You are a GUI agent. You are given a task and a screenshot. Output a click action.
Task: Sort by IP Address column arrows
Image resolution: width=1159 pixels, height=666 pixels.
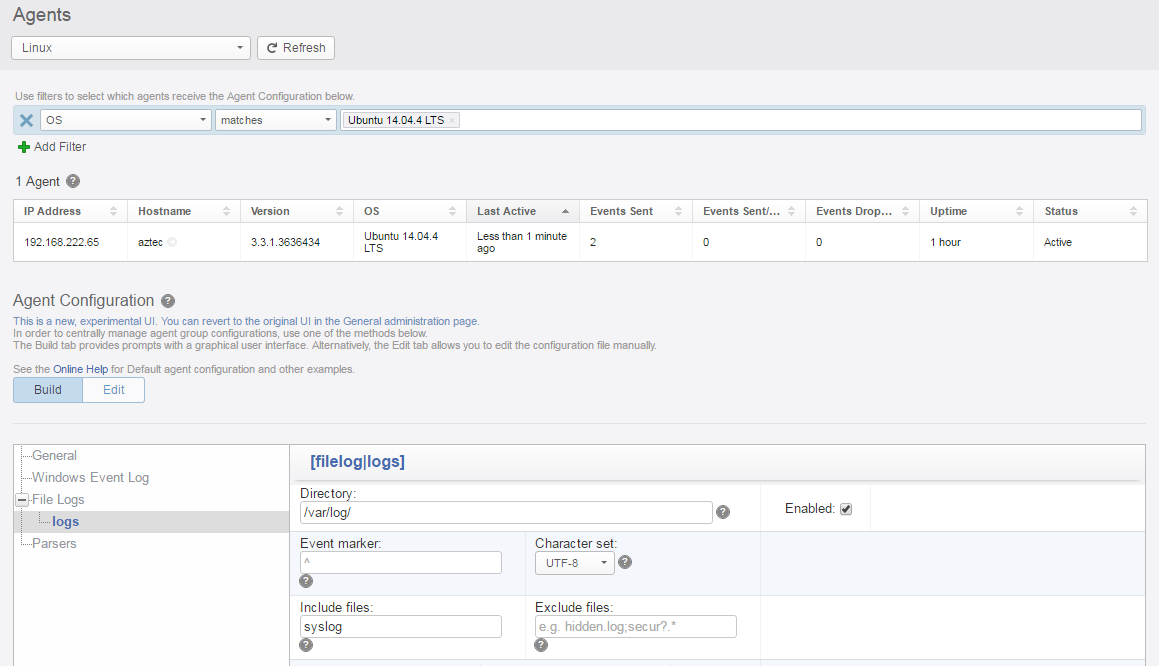(x=113, y=211)
